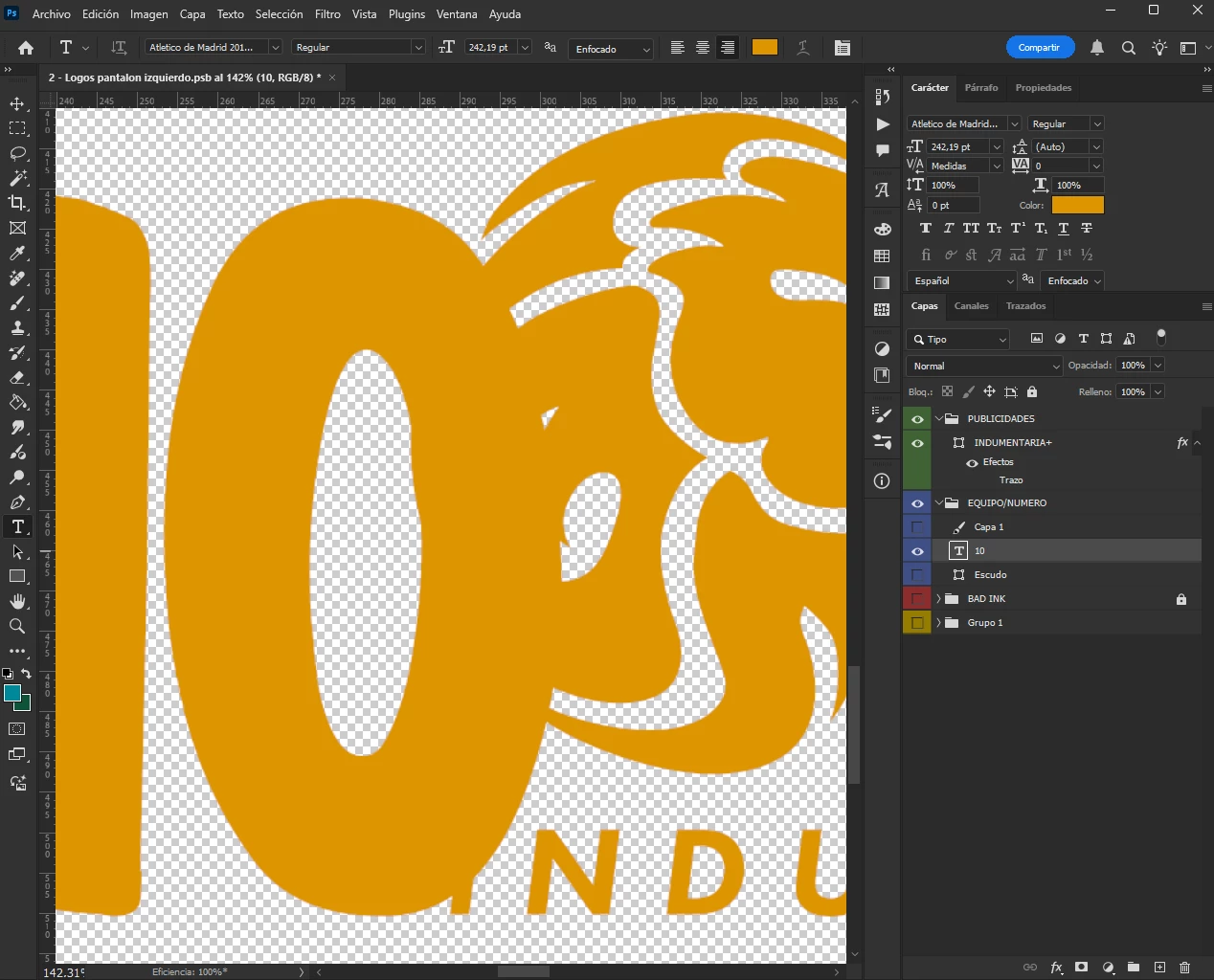
Task: Hide the 10 text layer
Action: pos(917,551)
